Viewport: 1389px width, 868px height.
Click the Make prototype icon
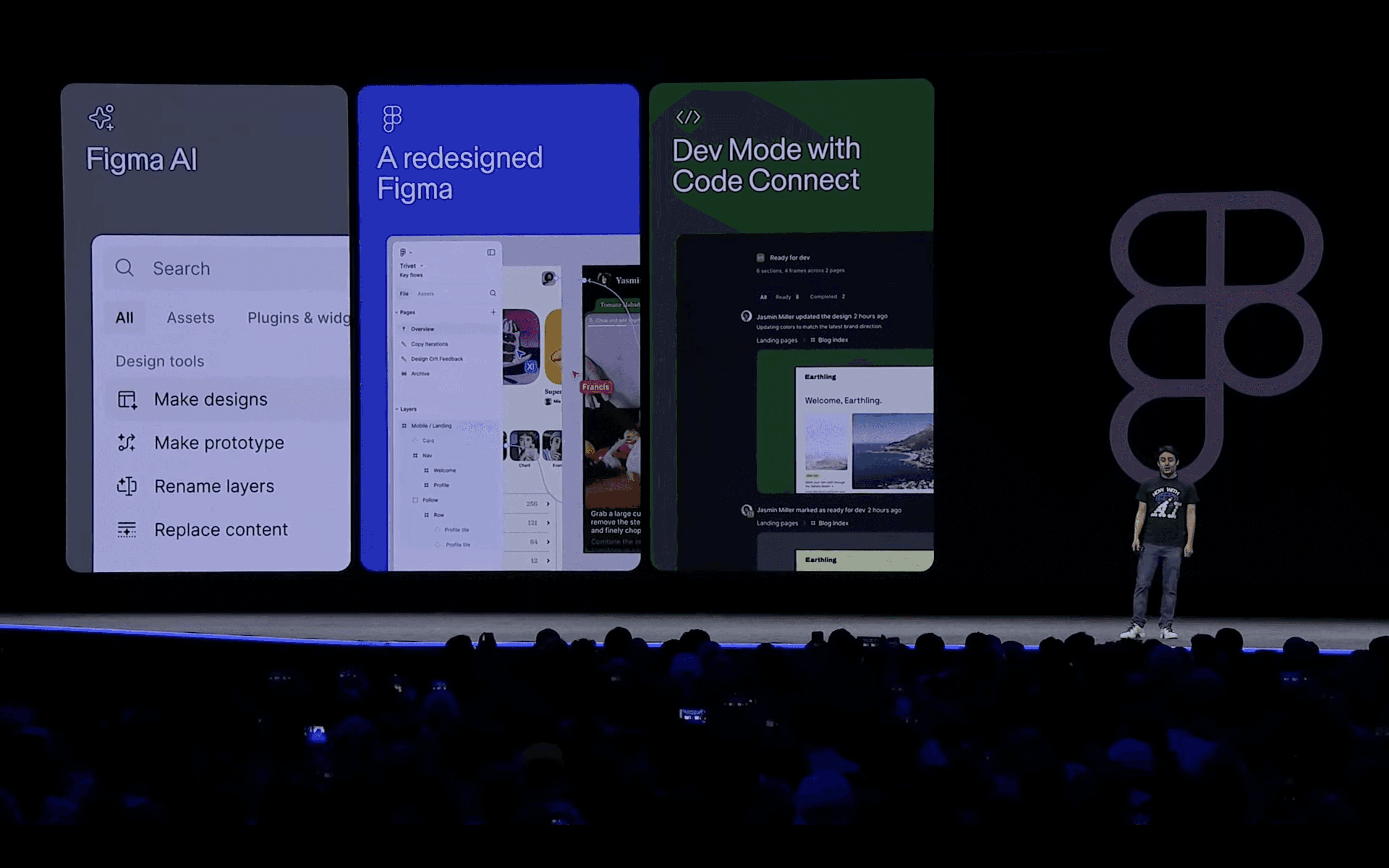point(127,443)
